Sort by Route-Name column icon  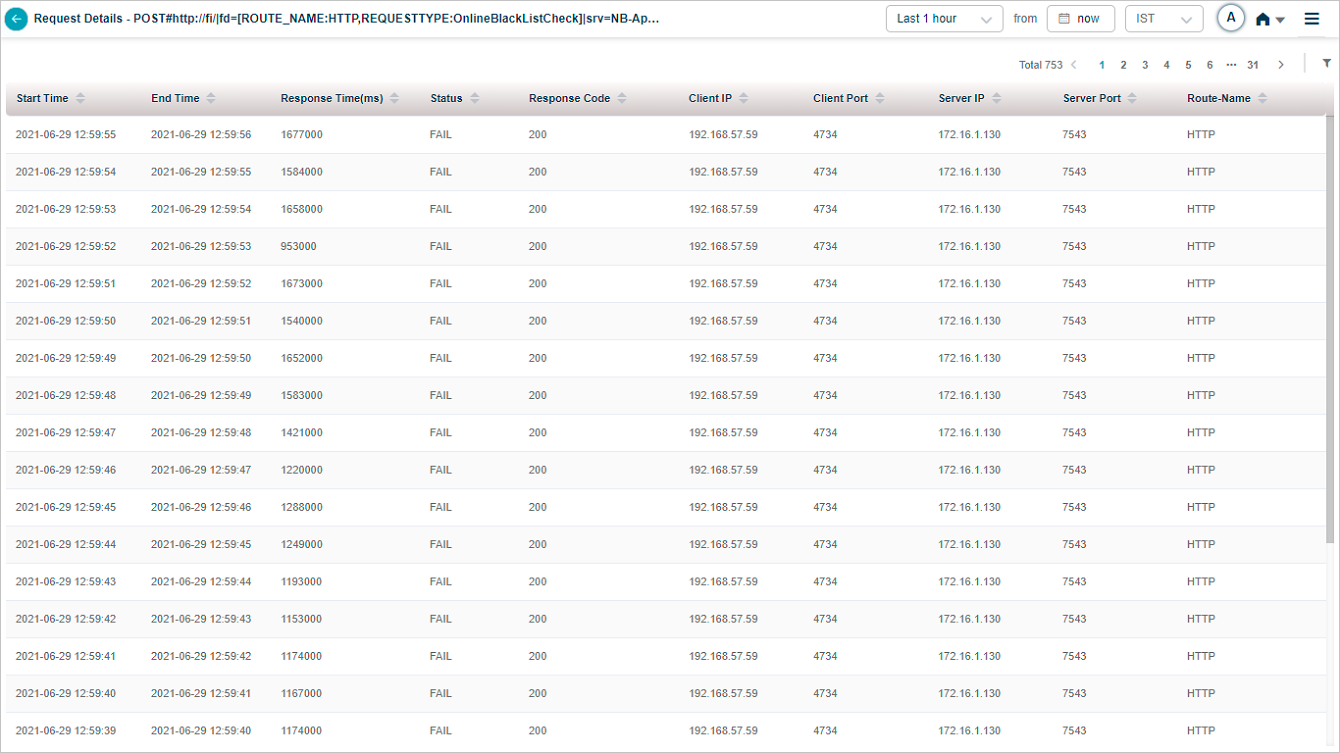coord(1263,98)
